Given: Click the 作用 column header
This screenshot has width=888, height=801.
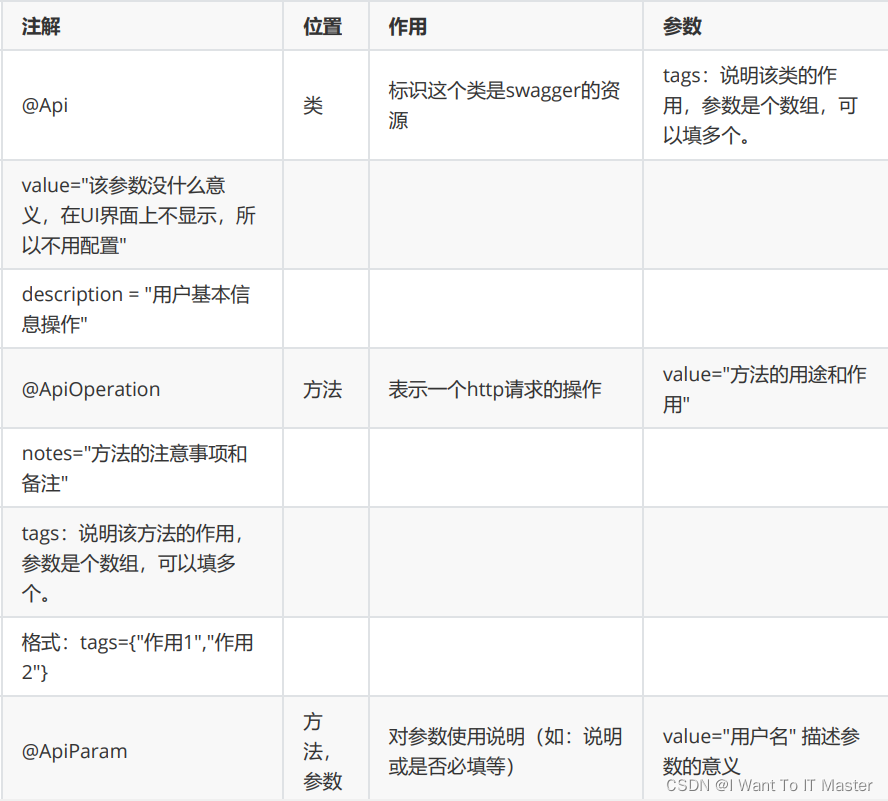Looking at the screenshot, I should (x=506, y=26).
